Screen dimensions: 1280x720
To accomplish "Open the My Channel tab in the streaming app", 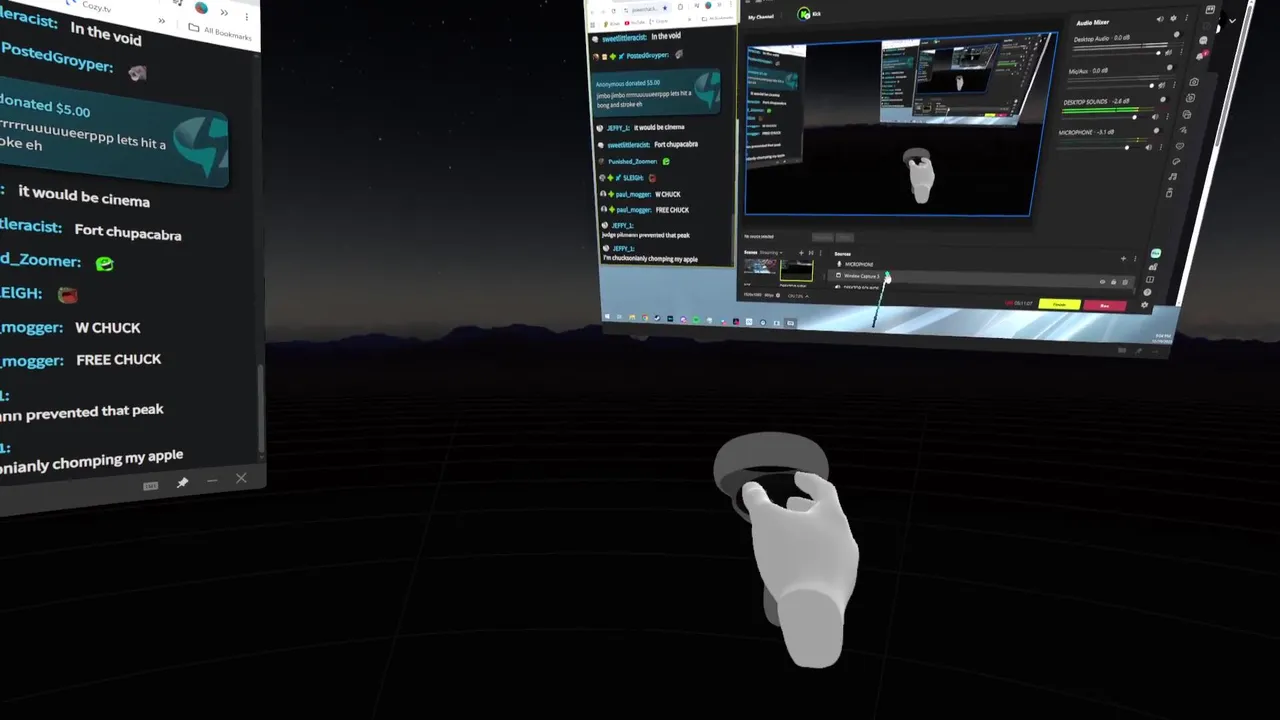I will pyautogui.click(x=761, y=17).
